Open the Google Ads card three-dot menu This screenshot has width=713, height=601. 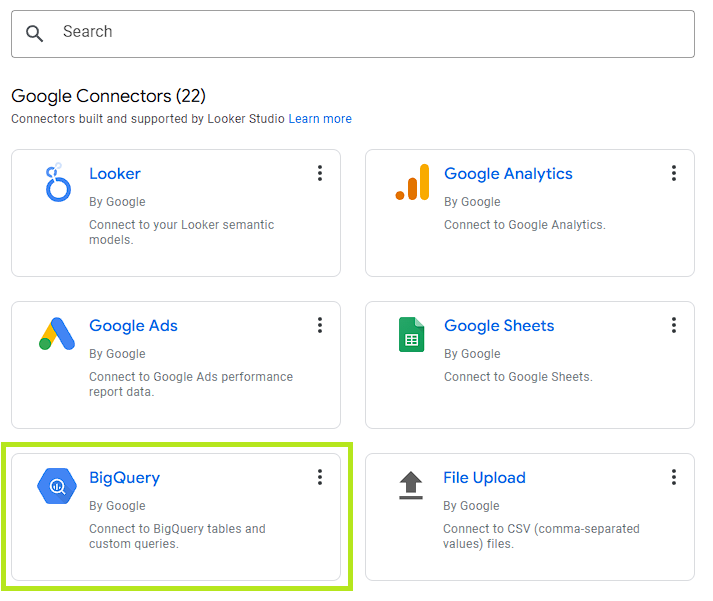click(320, 325)
